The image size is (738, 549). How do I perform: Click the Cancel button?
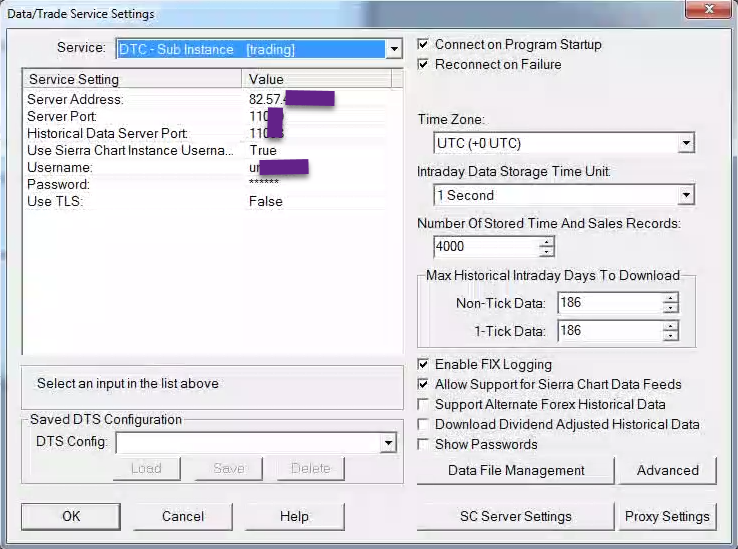click(x=183, y=517)
